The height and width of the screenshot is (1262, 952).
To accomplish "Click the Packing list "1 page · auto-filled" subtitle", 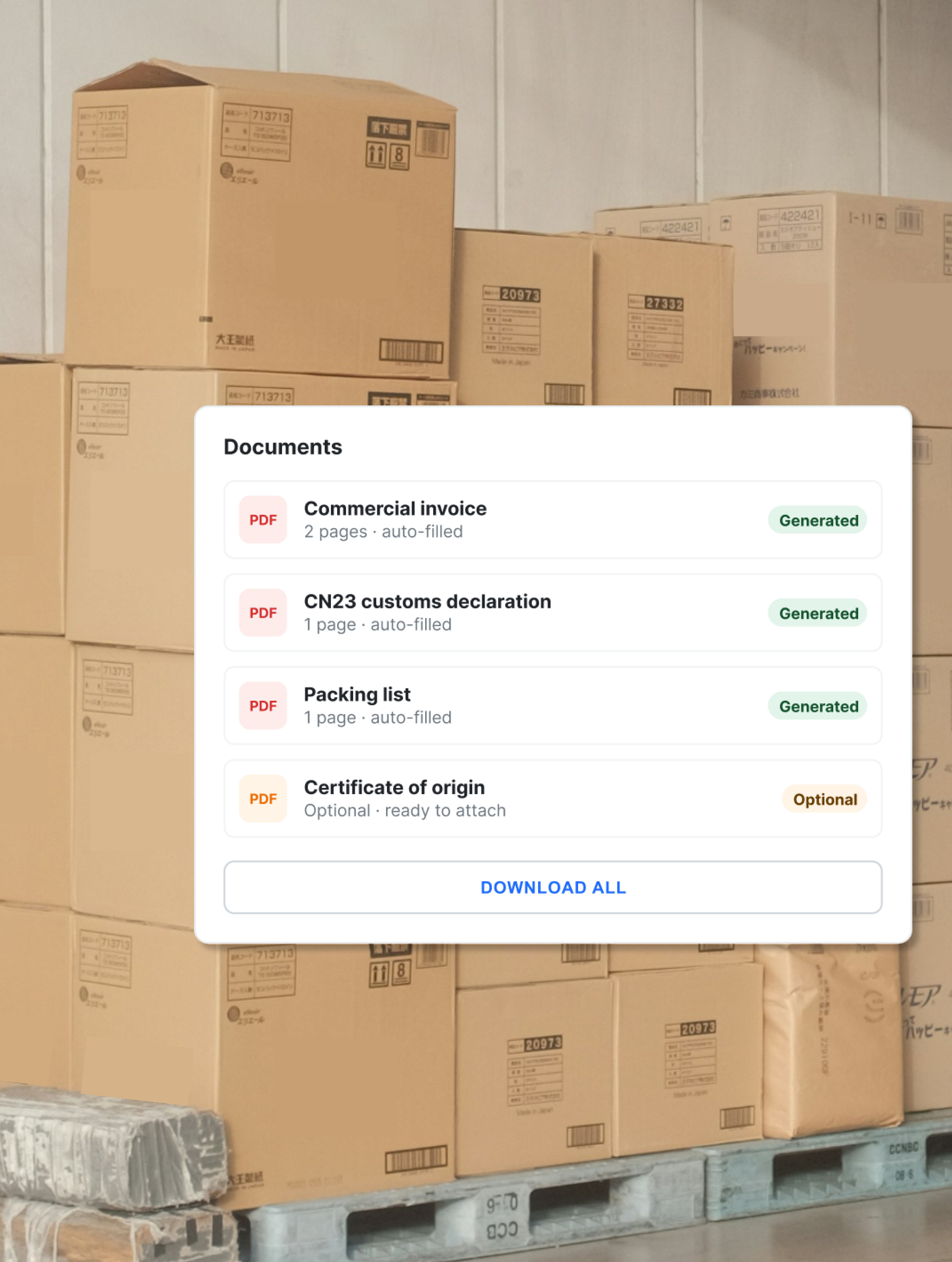I will coord(378,718).
